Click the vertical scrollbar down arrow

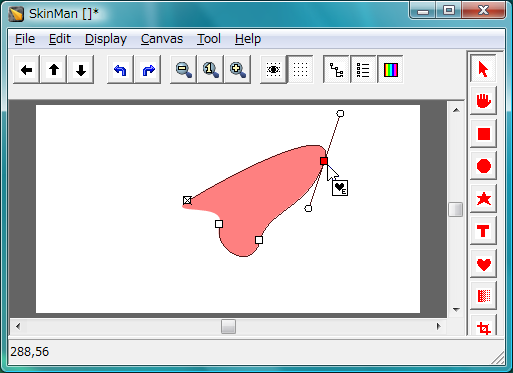coord(456,310)
